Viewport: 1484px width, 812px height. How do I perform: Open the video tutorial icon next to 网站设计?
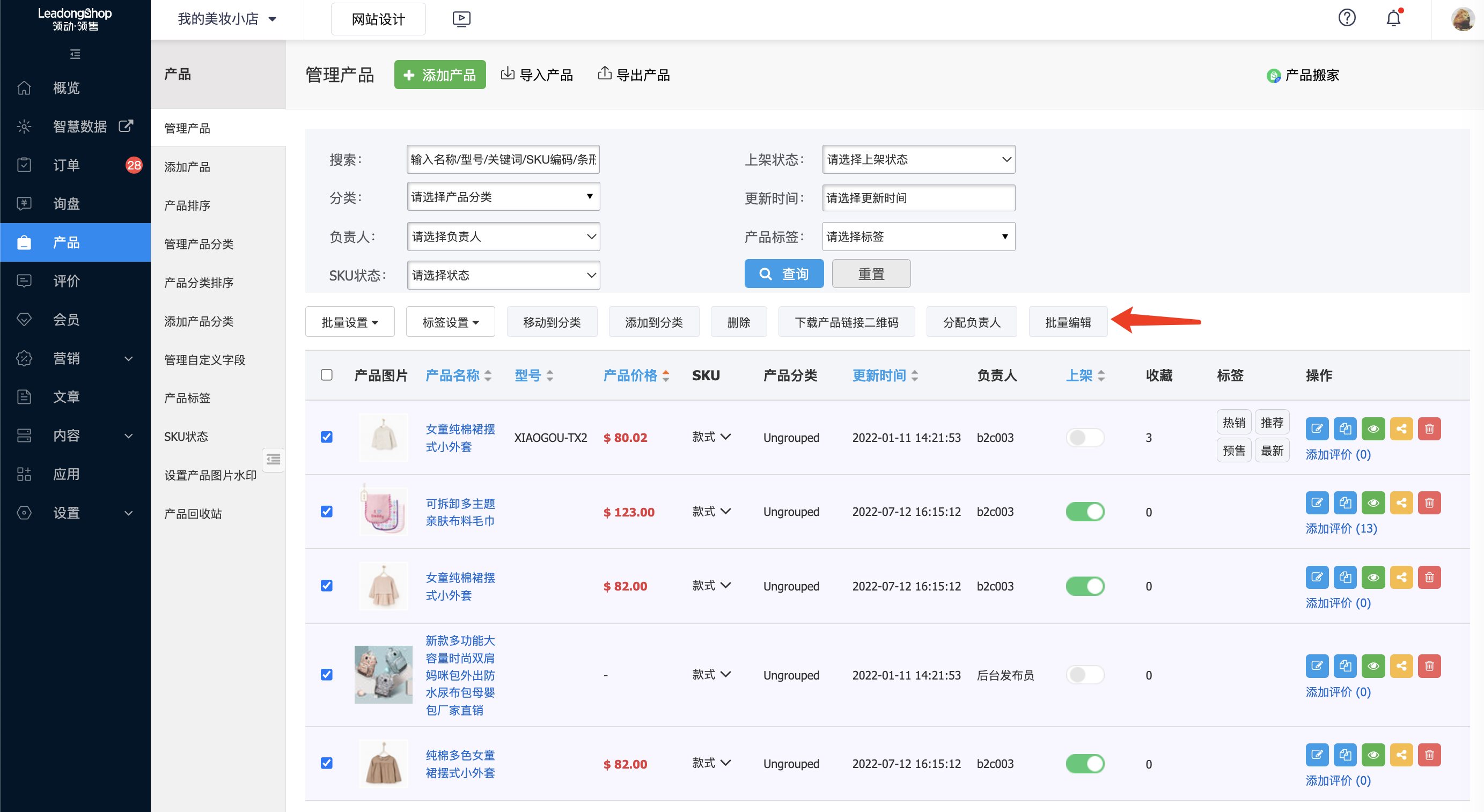tap(461, 18)
